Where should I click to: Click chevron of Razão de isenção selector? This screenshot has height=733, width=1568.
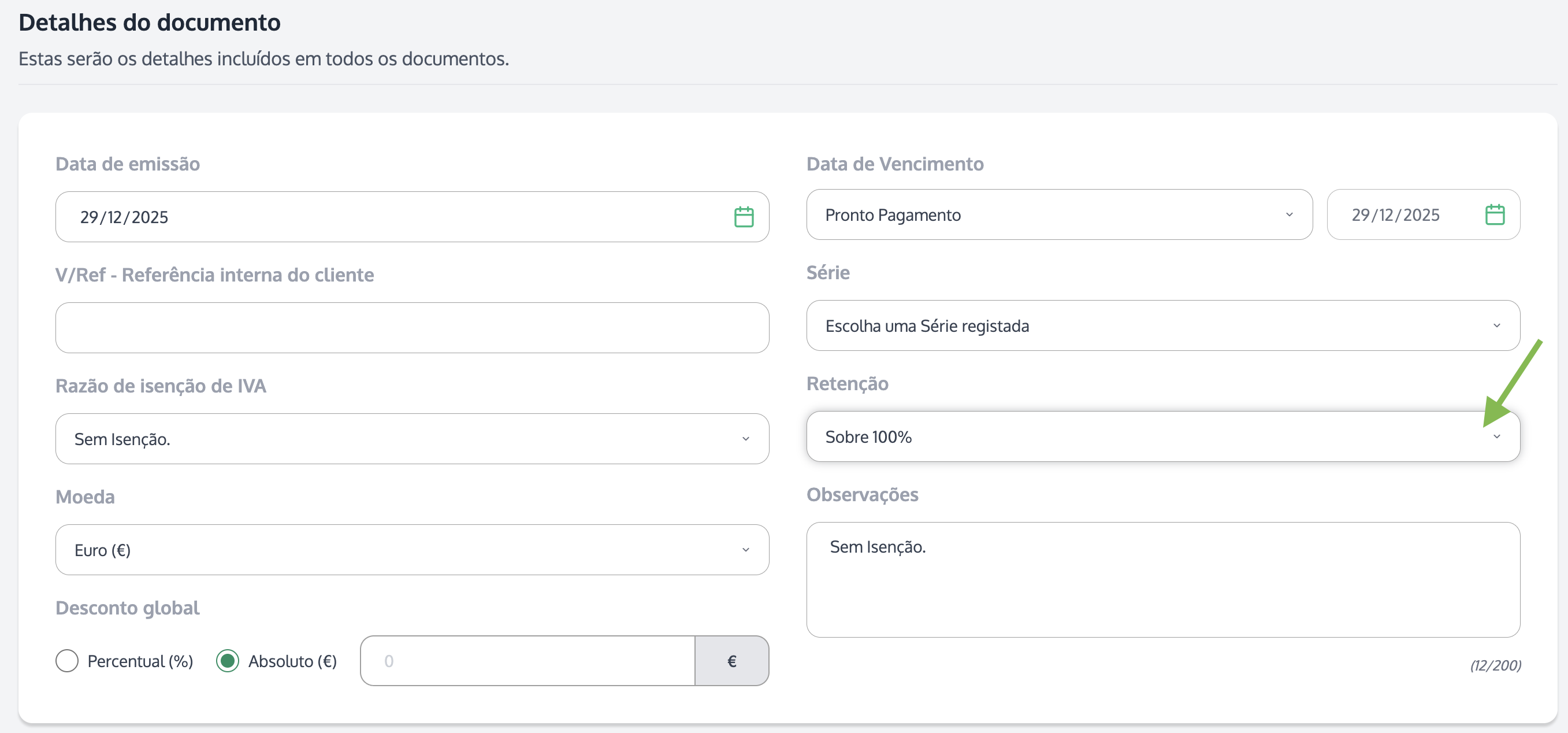coord(746,439)
